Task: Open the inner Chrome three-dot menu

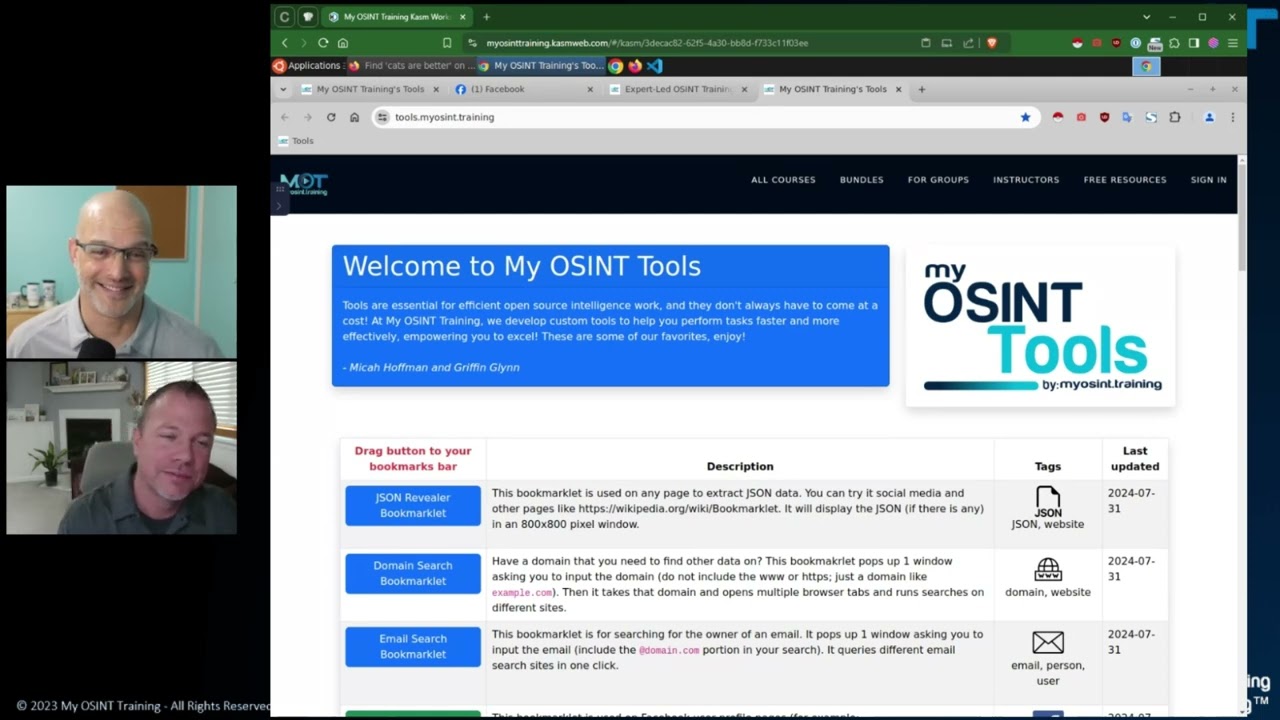Action: click(1232, 117)
